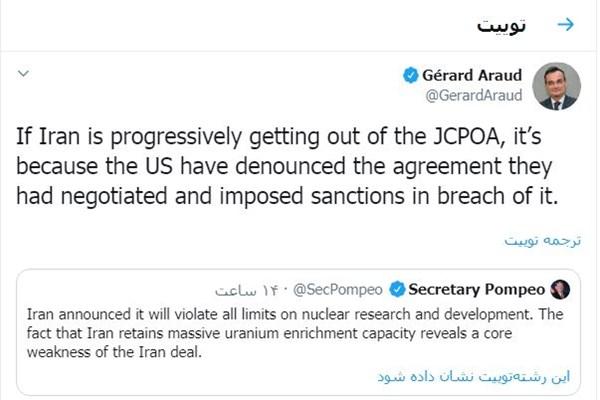Open the tweet options chevron menu
The height and width of the screenshot is (400, 600).
[x=24, y=75]
